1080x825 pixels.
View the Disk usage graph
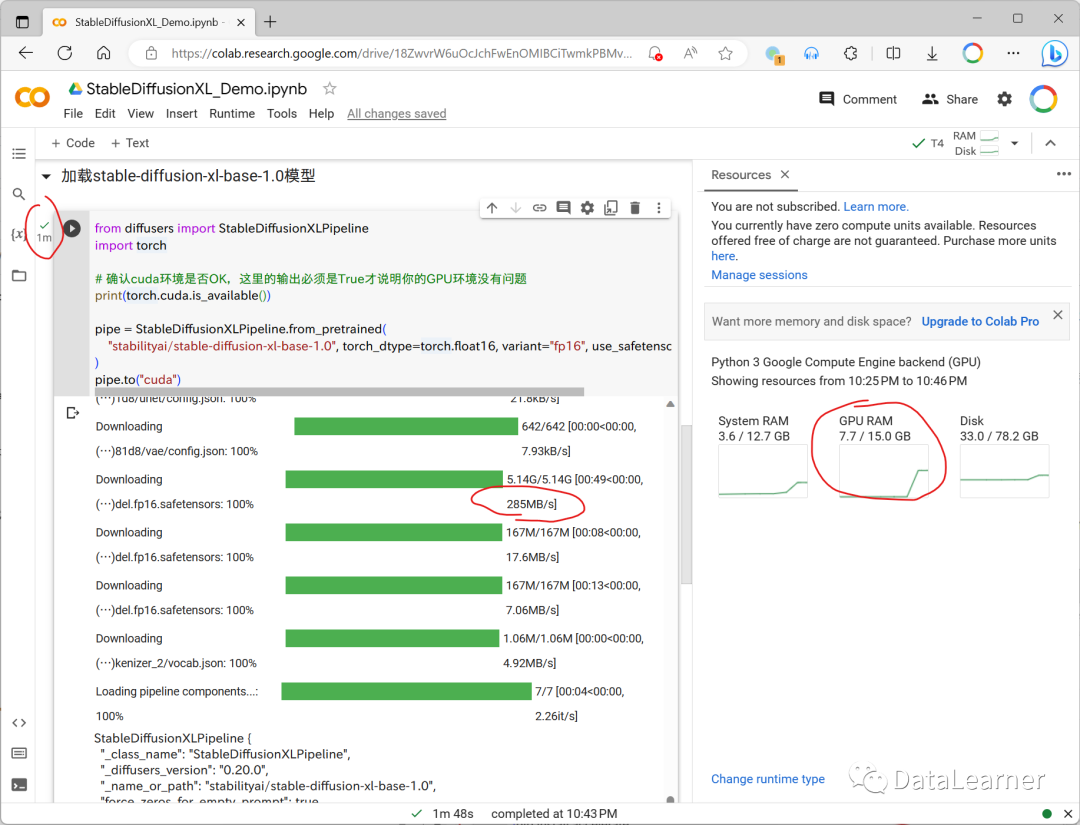pos(1005,471)
